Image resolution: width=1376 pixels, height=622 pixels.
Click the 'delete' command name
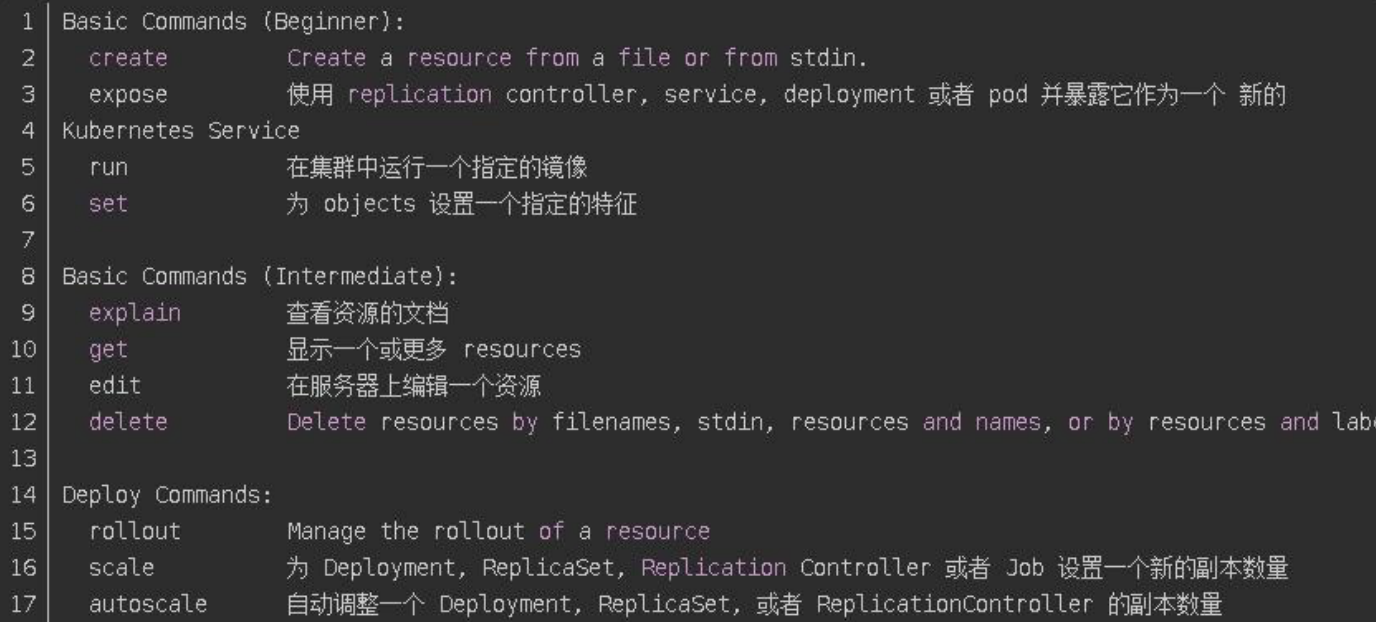(x=128, y=422)
